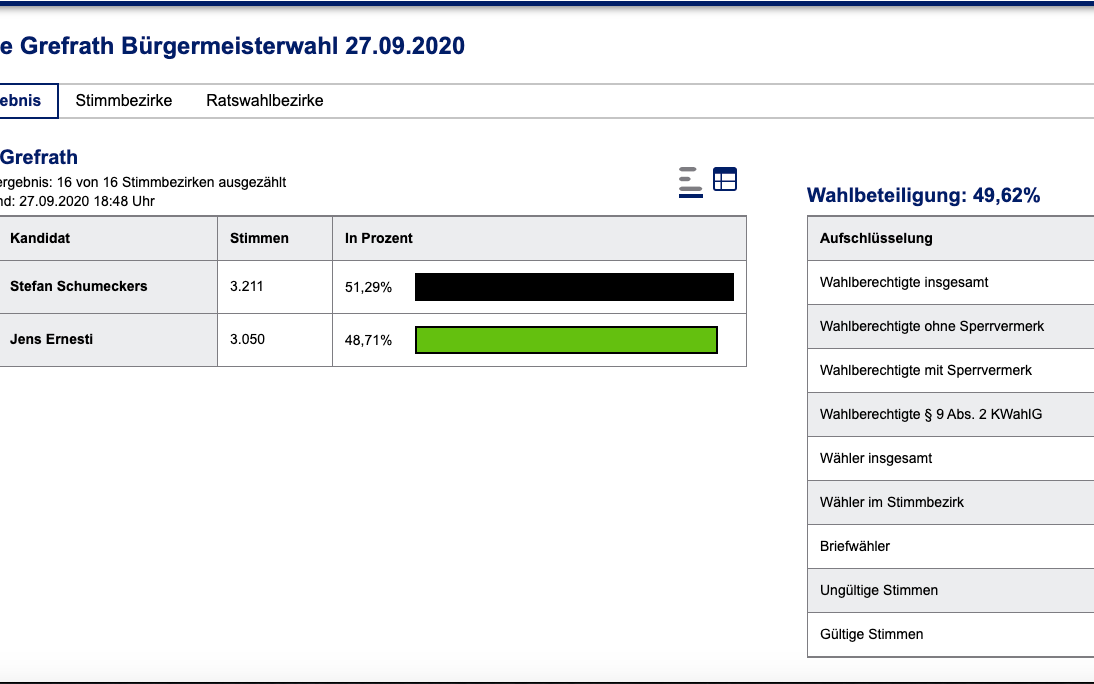1094x684 pixels.
Task: Click the Aufschlüsselung table header
Action: [x=876, y=239]
